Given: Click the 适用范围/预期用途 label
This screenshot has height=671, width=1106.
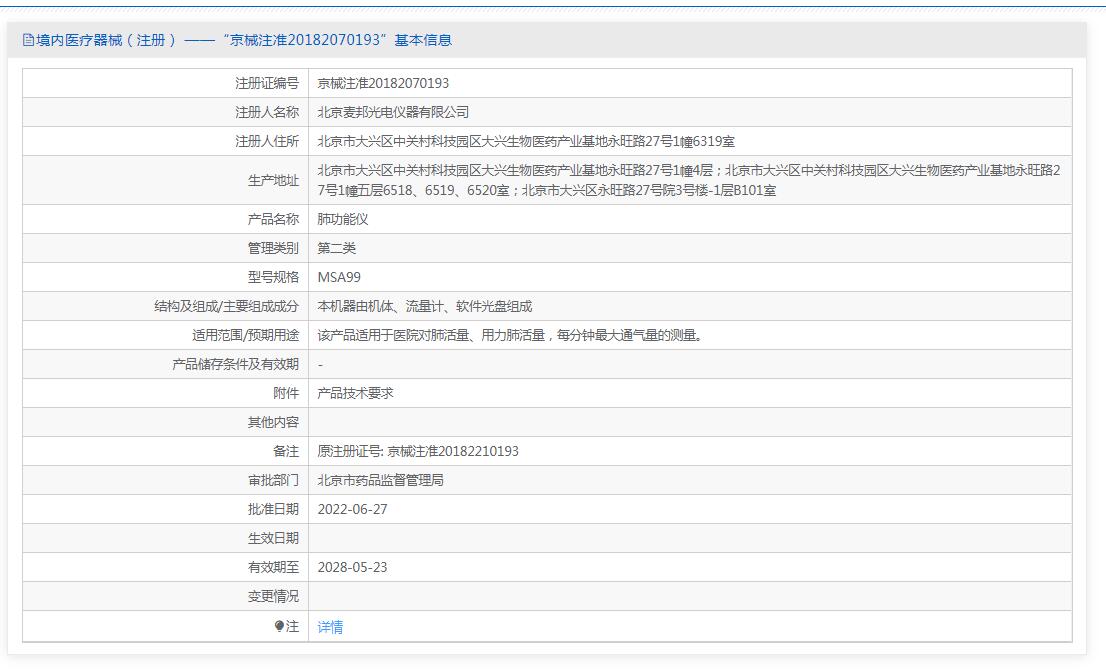Looking at the screenshot, I should coord(245,335).
